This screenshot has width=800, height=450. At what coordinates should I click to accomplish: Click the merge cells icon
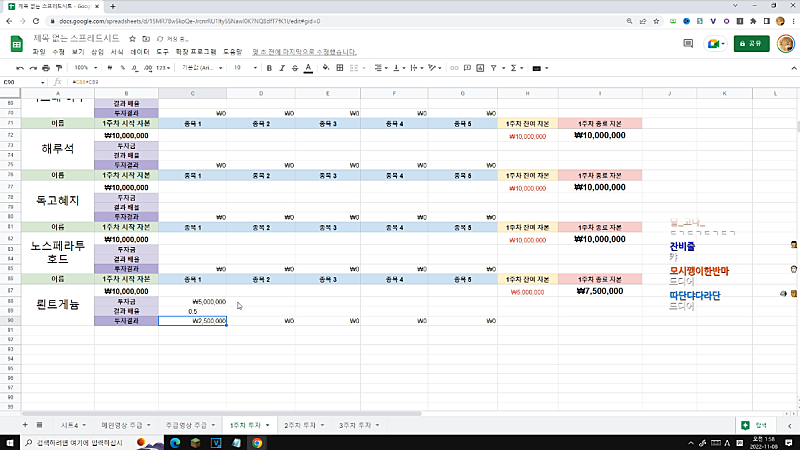click(354, 68)
